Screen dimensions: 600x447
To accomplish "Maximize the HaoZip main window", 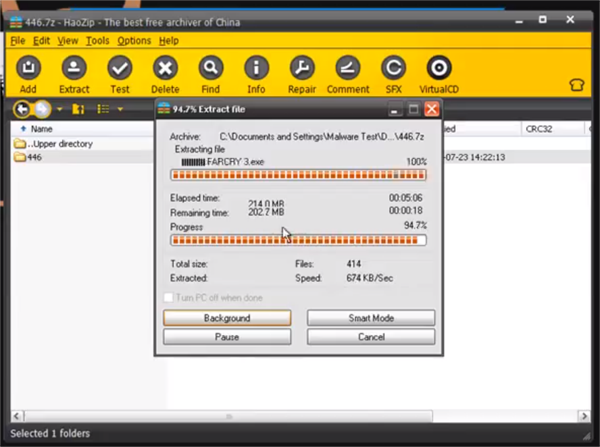I will click(x=543, y=20).
